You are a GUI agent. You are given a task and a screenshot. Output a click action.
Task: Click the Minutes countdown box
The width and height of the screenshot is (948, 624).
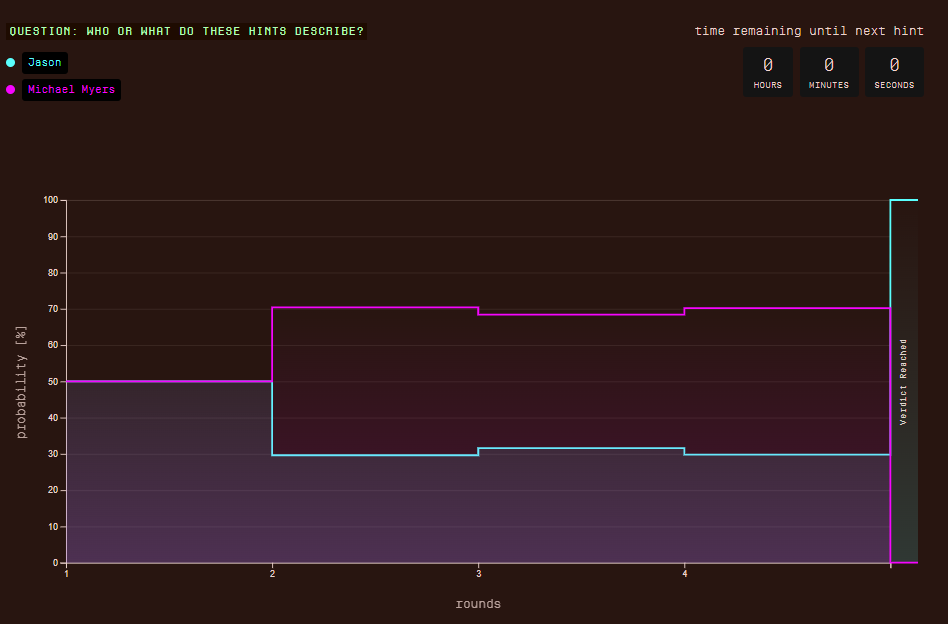coord(829,72)
